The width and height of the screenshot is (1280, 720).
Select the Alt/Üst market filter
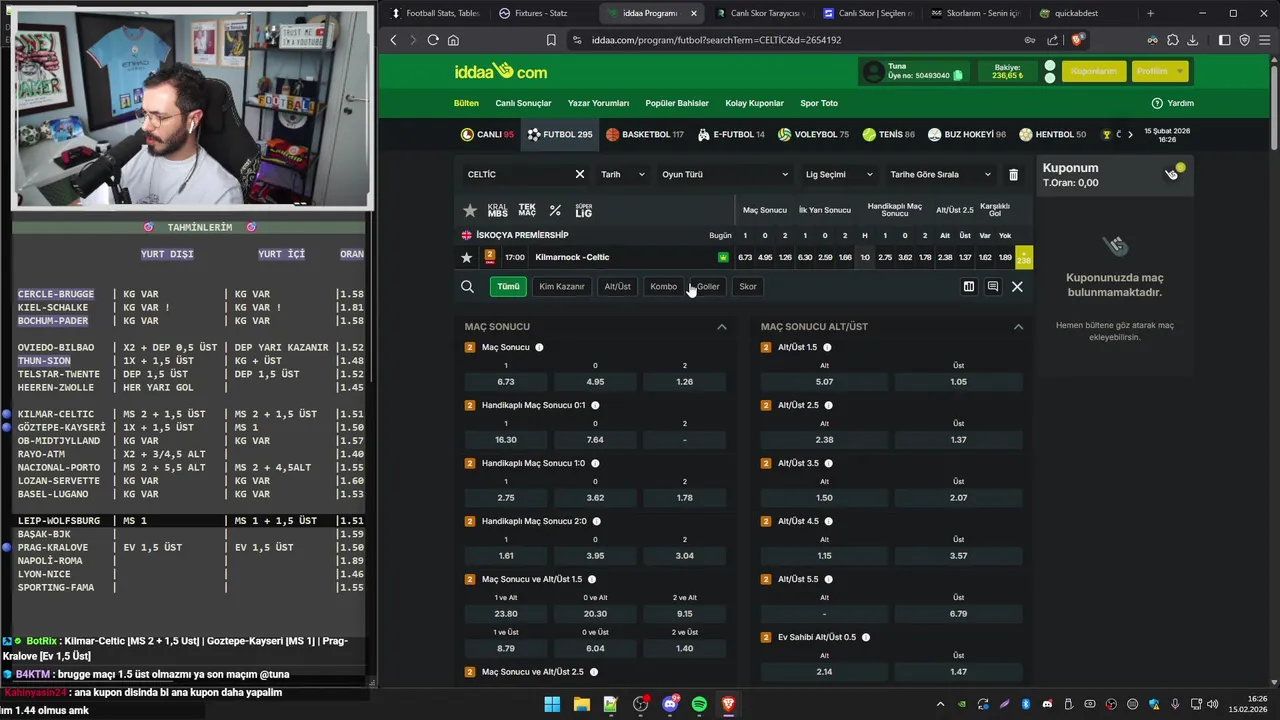tap(618, 287)
